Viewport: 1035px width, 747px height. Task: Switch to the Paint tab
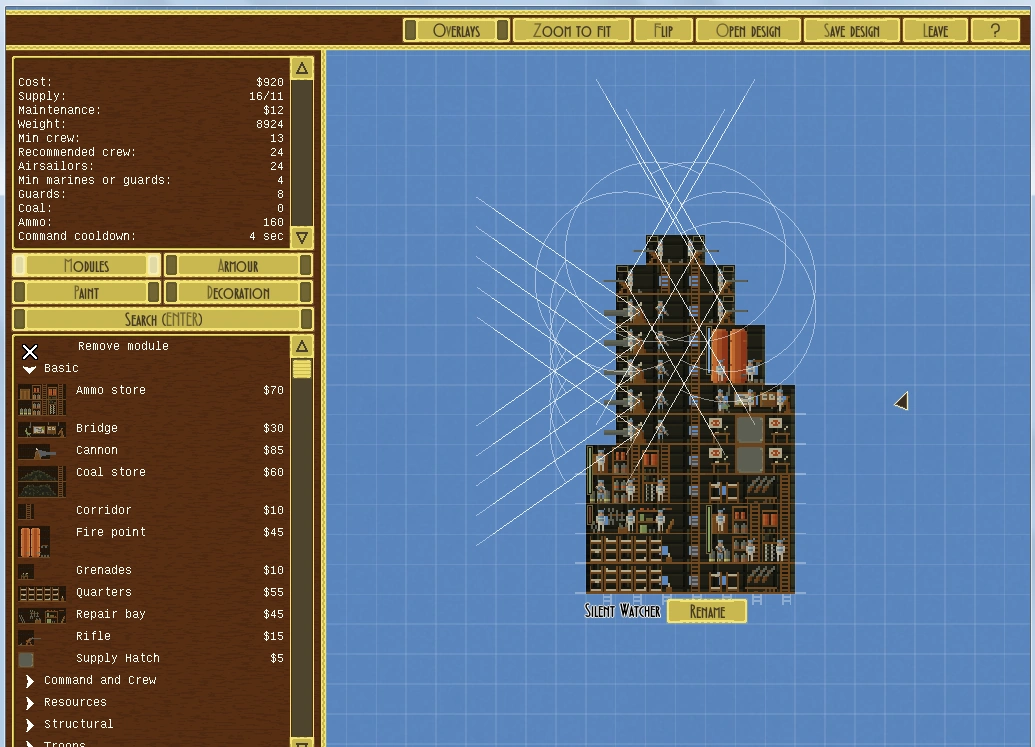(86, 293)
